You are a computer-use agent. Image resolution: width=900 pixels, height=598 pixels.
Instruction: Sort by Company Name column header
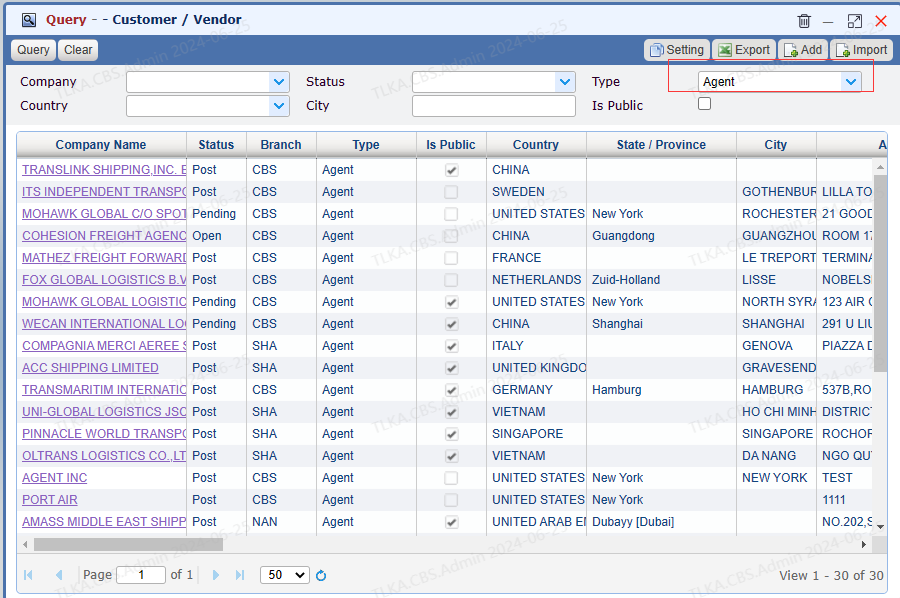click(101, 145)
